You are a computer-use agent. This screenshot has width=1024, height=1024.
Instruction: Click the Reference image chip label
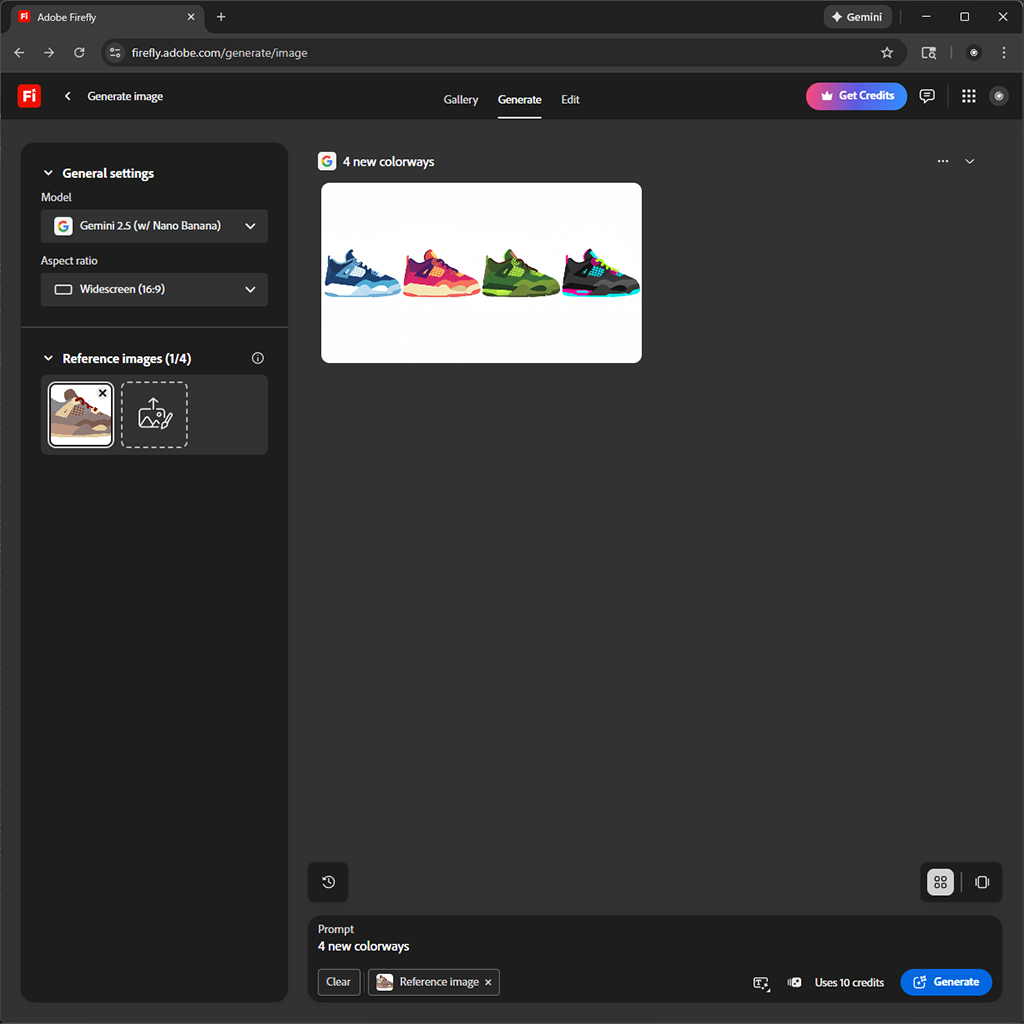pyautogui.click(x=439, y=982)
